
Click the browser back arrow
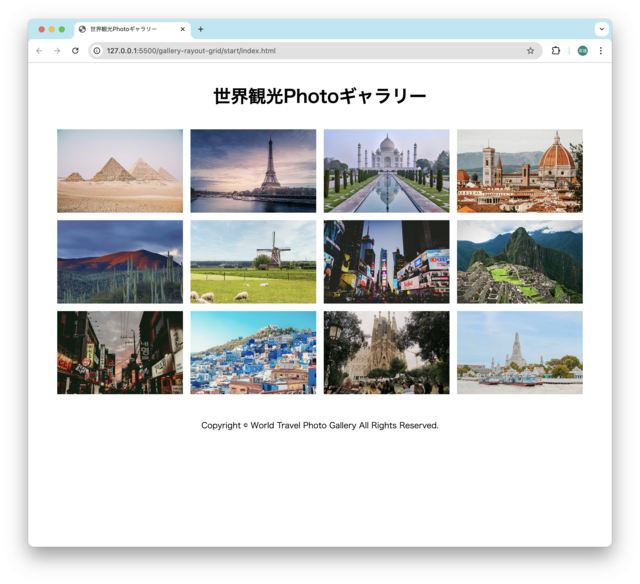click(x=39, y=51)
